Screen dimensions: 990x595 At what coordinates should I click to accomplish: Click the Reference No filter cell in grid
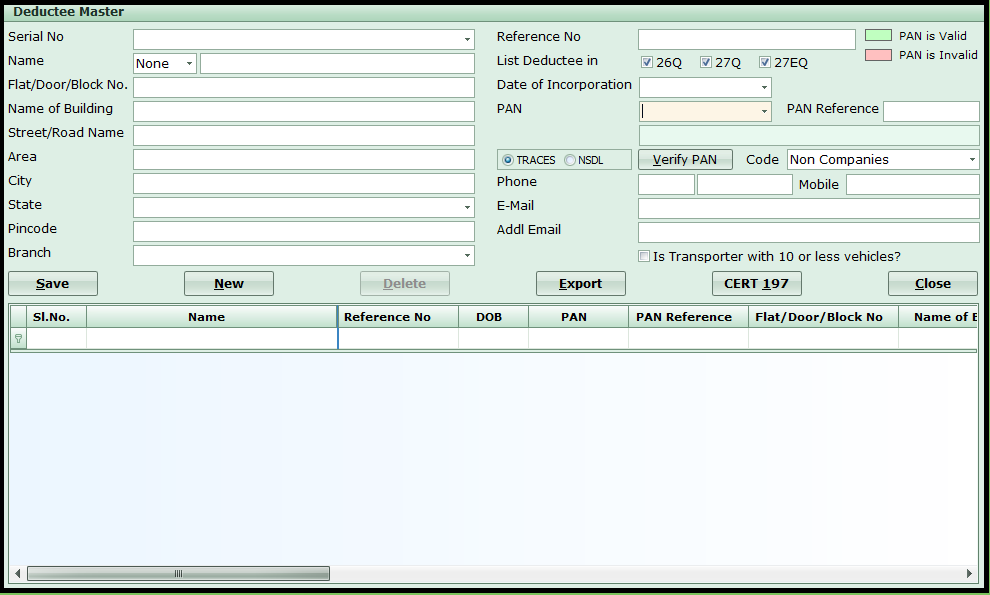pos(398,339)
